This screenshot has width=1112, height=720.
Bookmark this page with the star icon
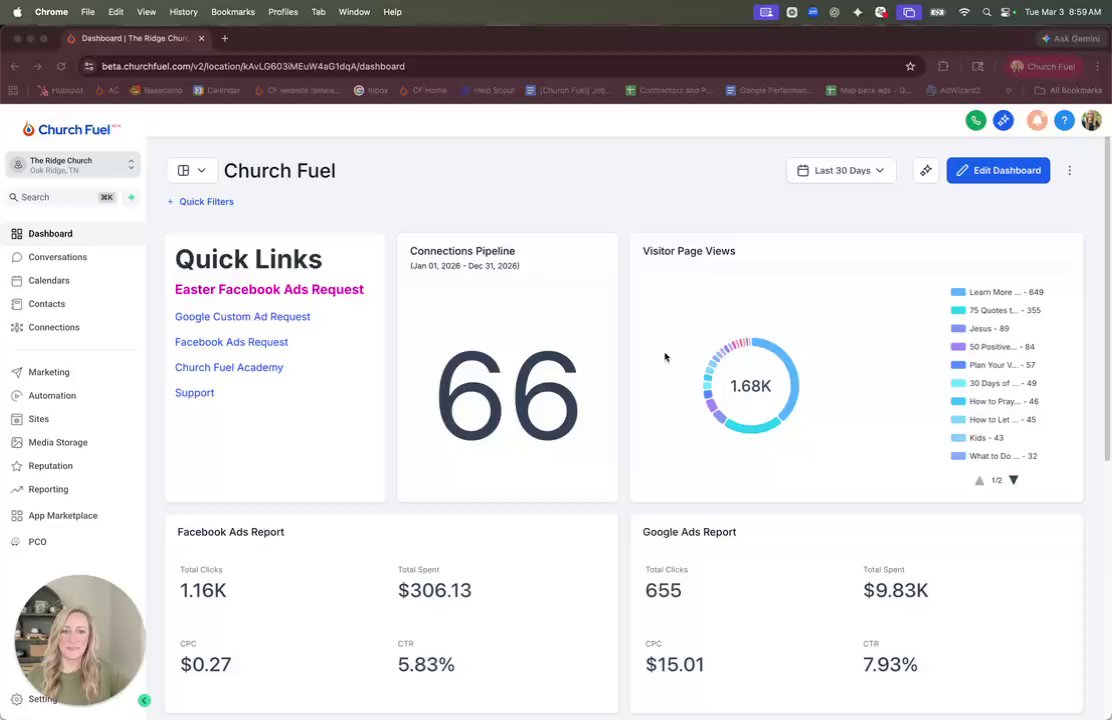click(910, 67)
